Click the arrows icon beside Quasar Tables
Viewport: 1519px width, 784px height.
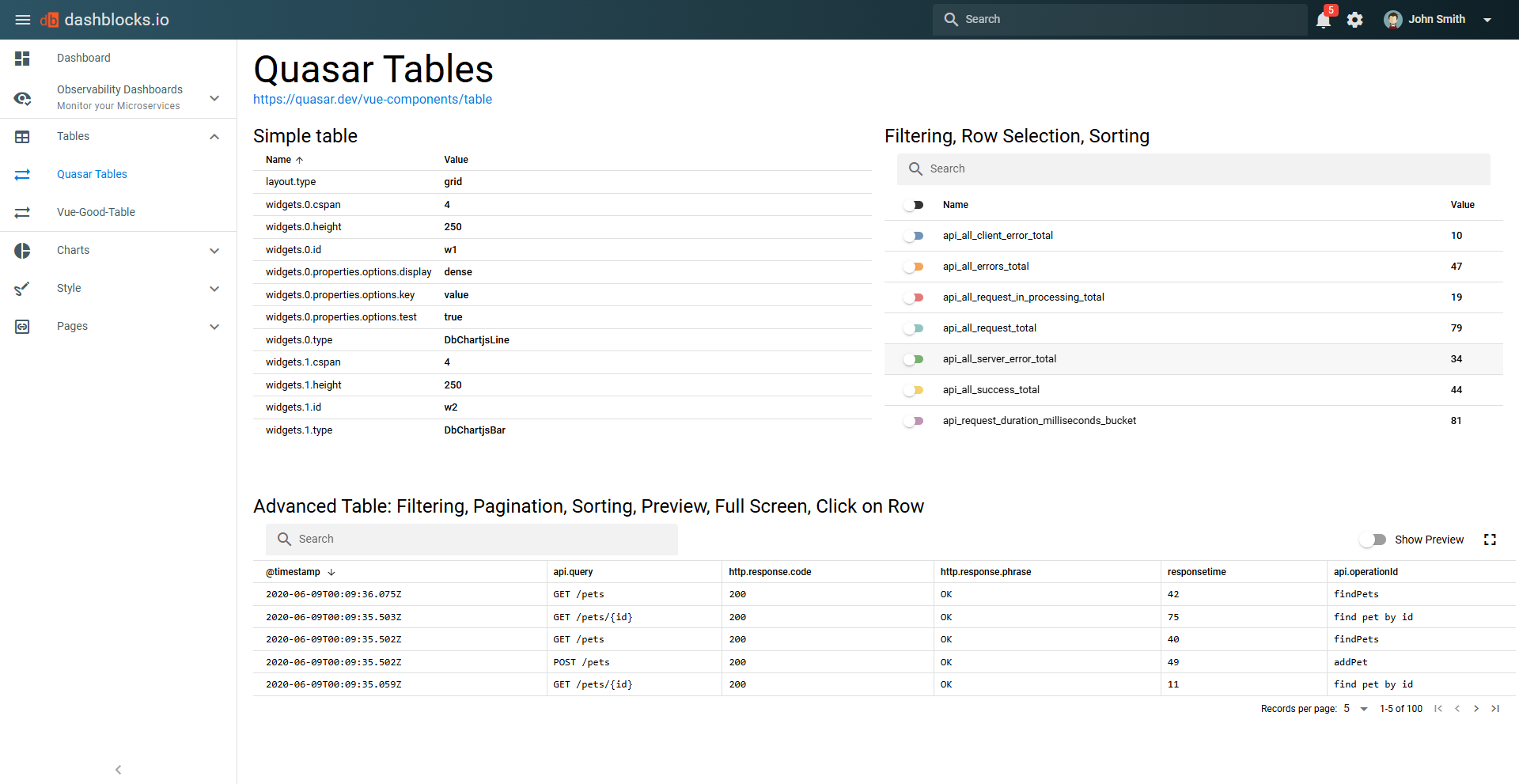22,175
